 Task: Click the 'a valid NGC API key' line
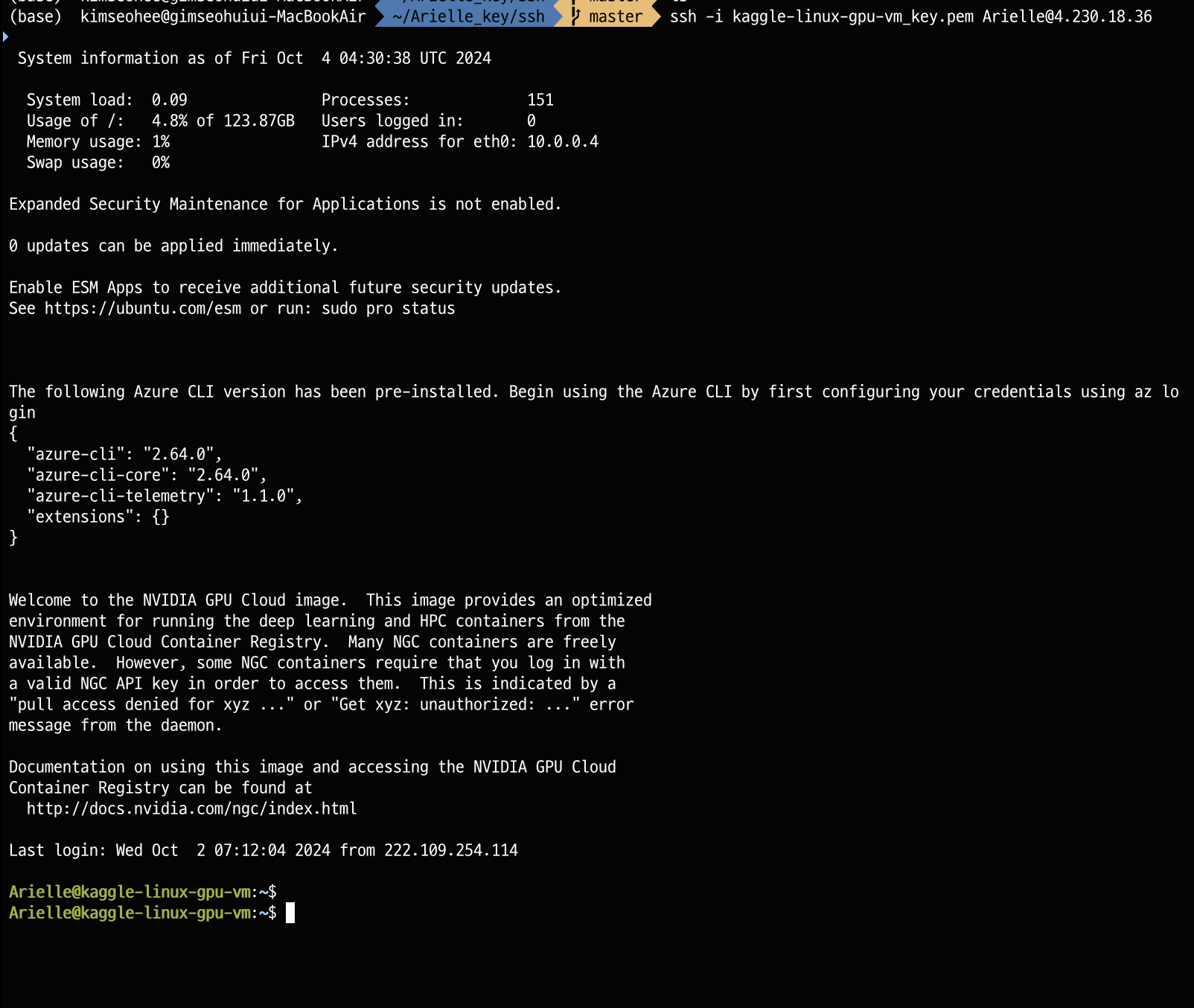point(313,683)
